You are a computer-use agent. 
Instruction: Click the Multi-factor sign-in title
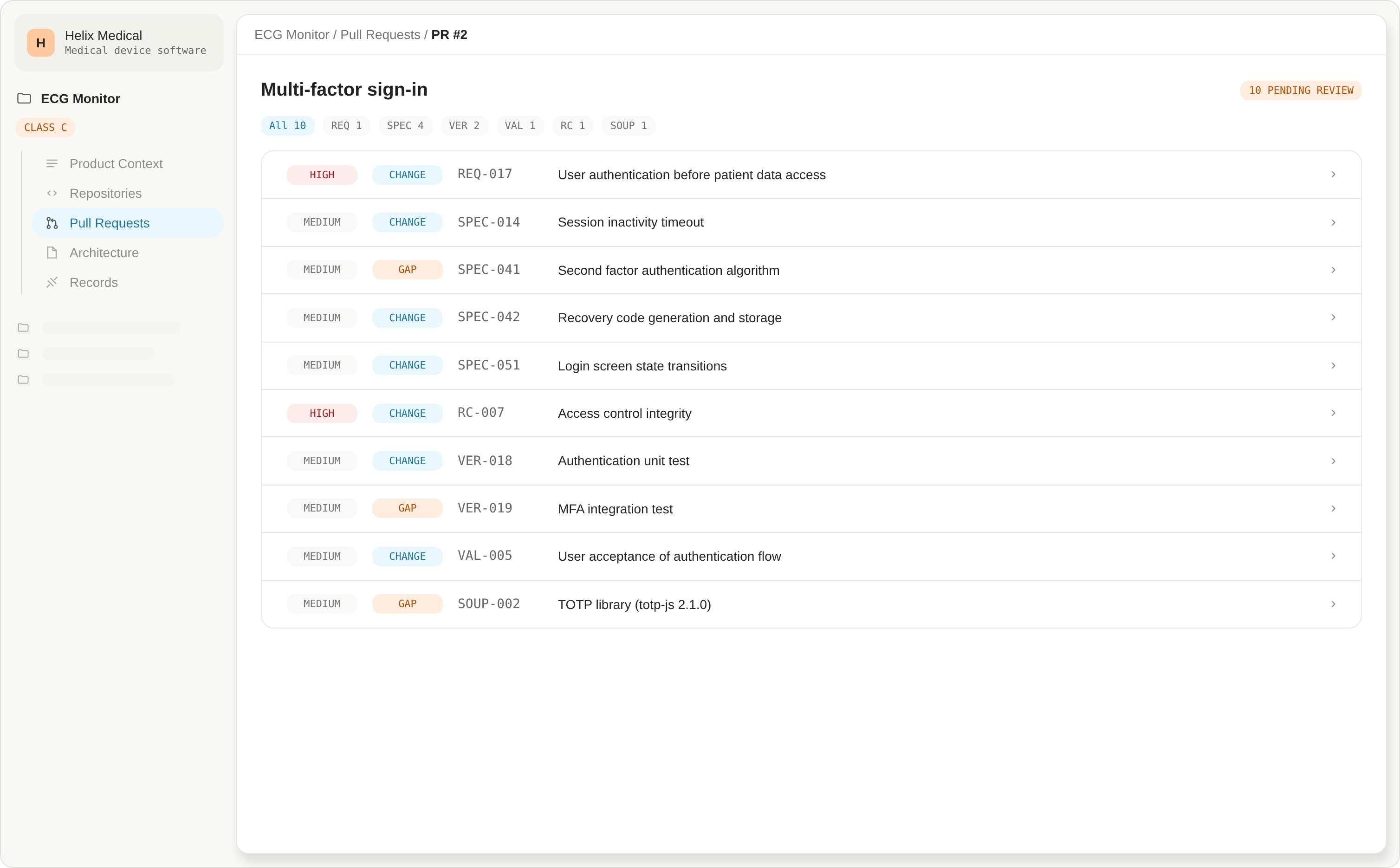[344, 90]
